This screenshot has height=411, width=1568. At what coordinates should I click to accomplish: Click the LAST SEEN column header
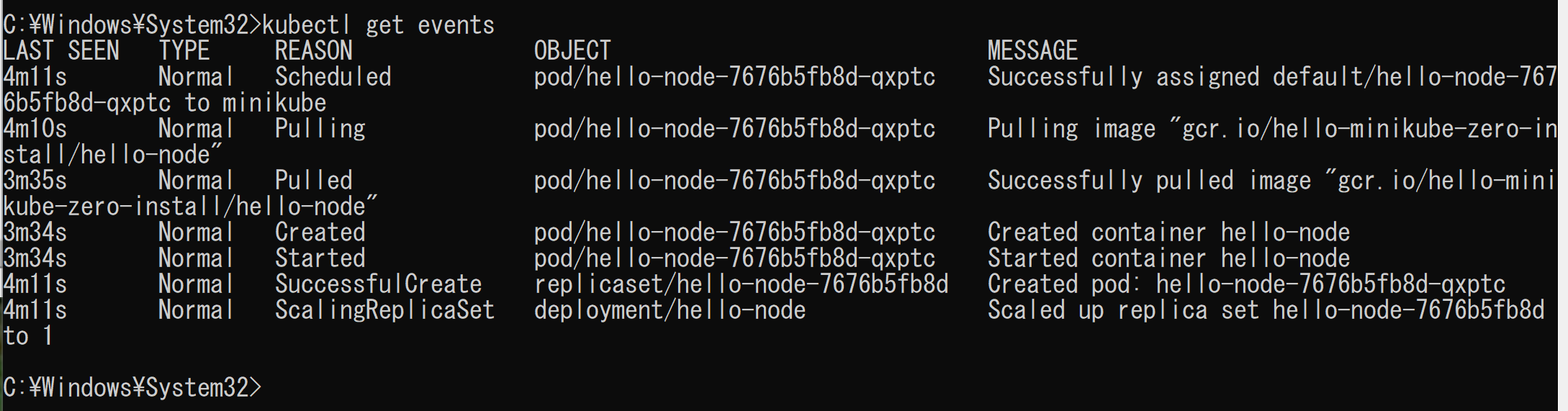click(61, 51)
